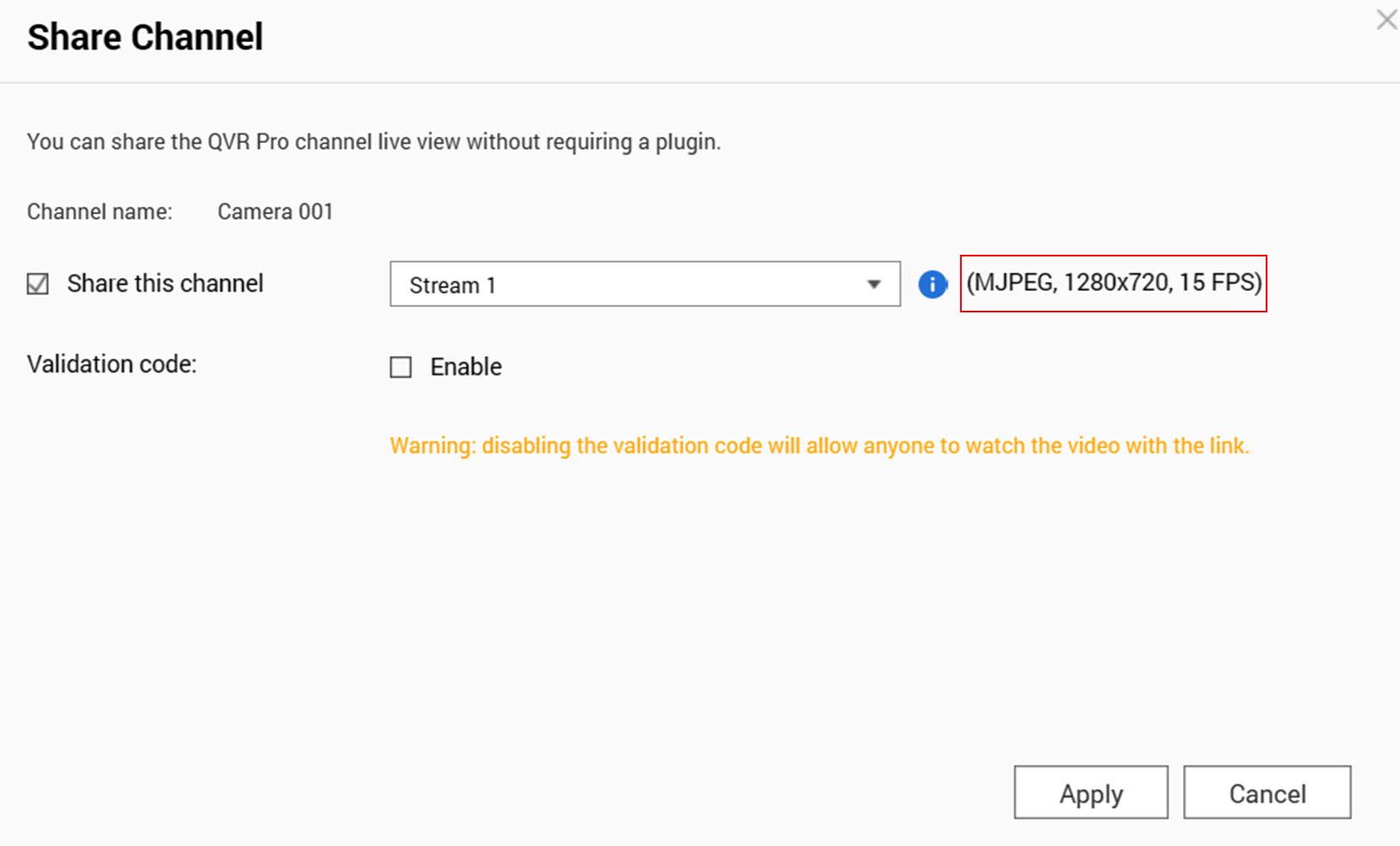Click the 'Share this channel' label text
Image resolution: width=1400 pixels, height=846 pixels.
click(165, 284)
